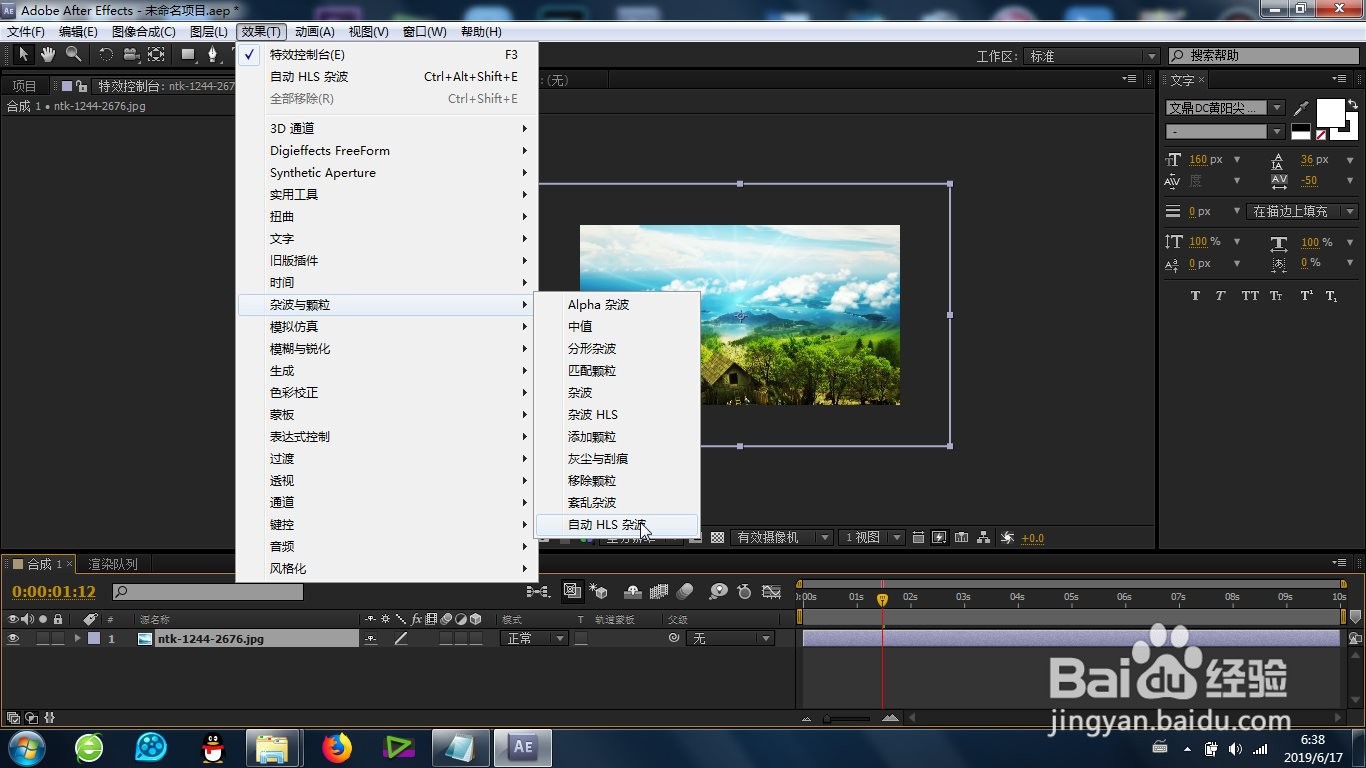Screen dimensions: 1366x768
Task: Apply 自动 HLS 杂波 effect from the submenu
Action: pyautogui.click(x=607, y=524)
